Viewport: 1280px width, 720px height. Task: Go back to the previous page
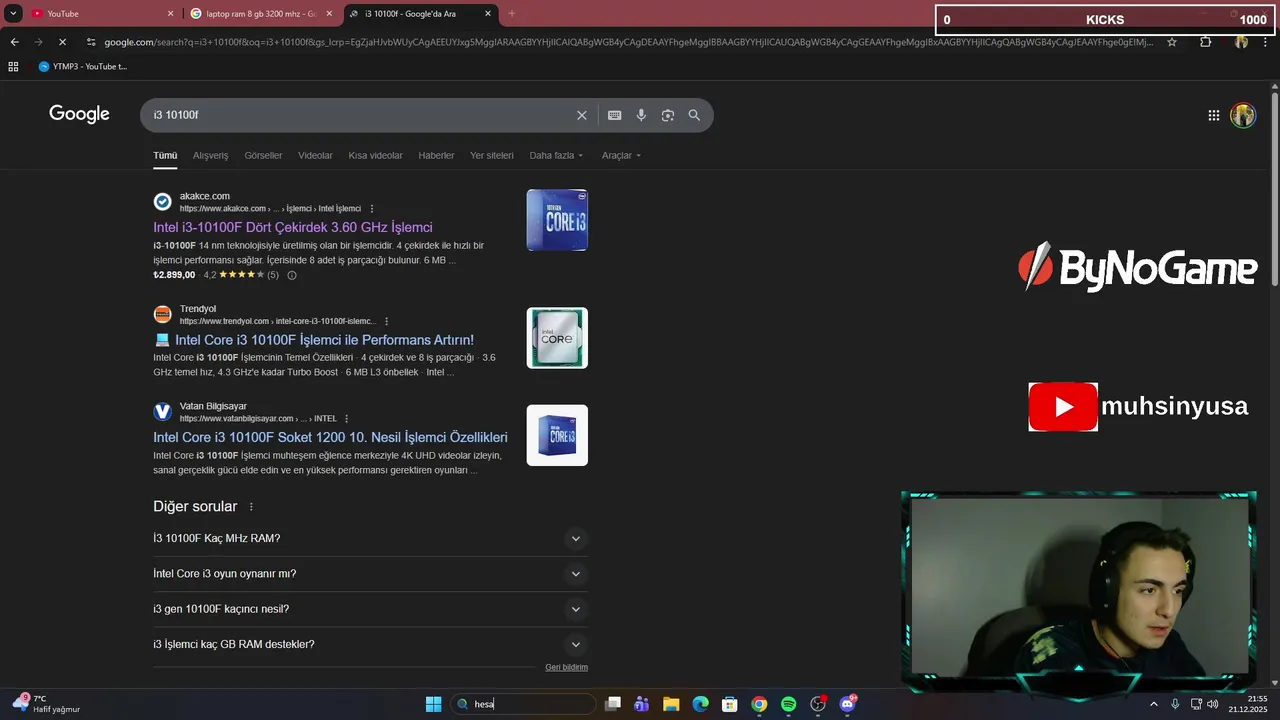(14, 42)
